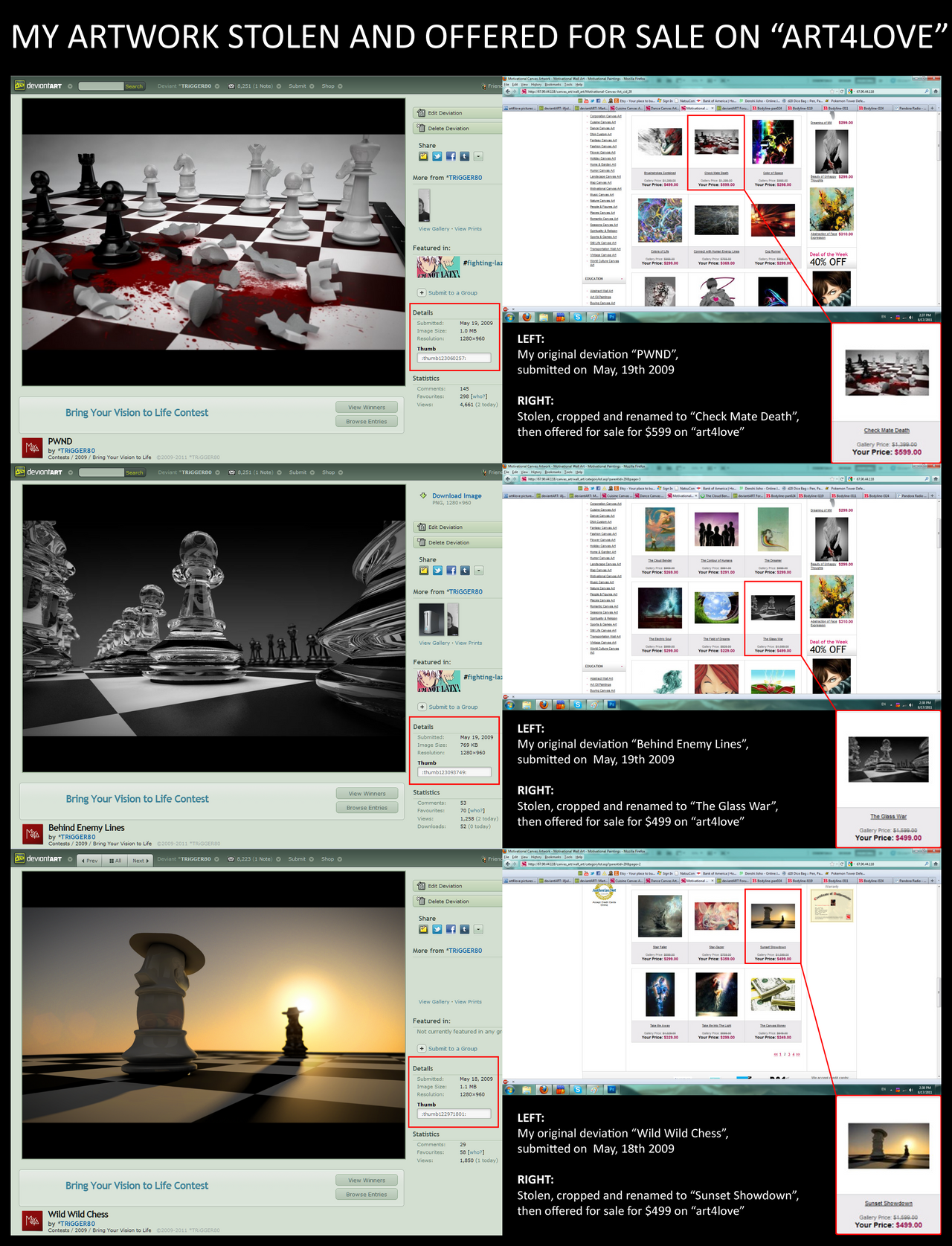Click deviantART logo on Behind Enemy Lines header
The height and width of the screenshot is (1246, 952).
tap(38, 472)
